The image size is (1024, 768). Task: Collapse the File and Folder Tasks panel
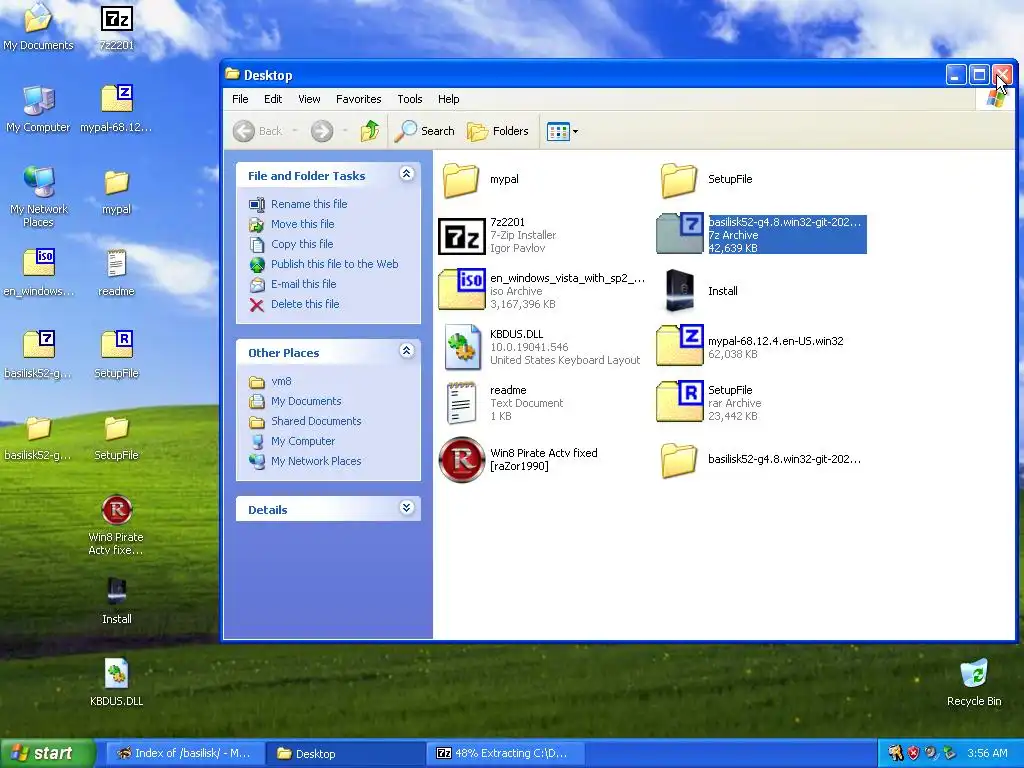[x=406, y=174]
